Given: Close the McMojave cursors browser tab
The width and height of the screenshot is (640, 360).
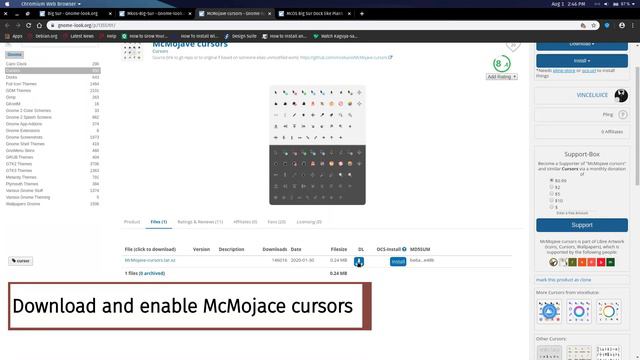Looking at the screenshot, I should (269, 13).
